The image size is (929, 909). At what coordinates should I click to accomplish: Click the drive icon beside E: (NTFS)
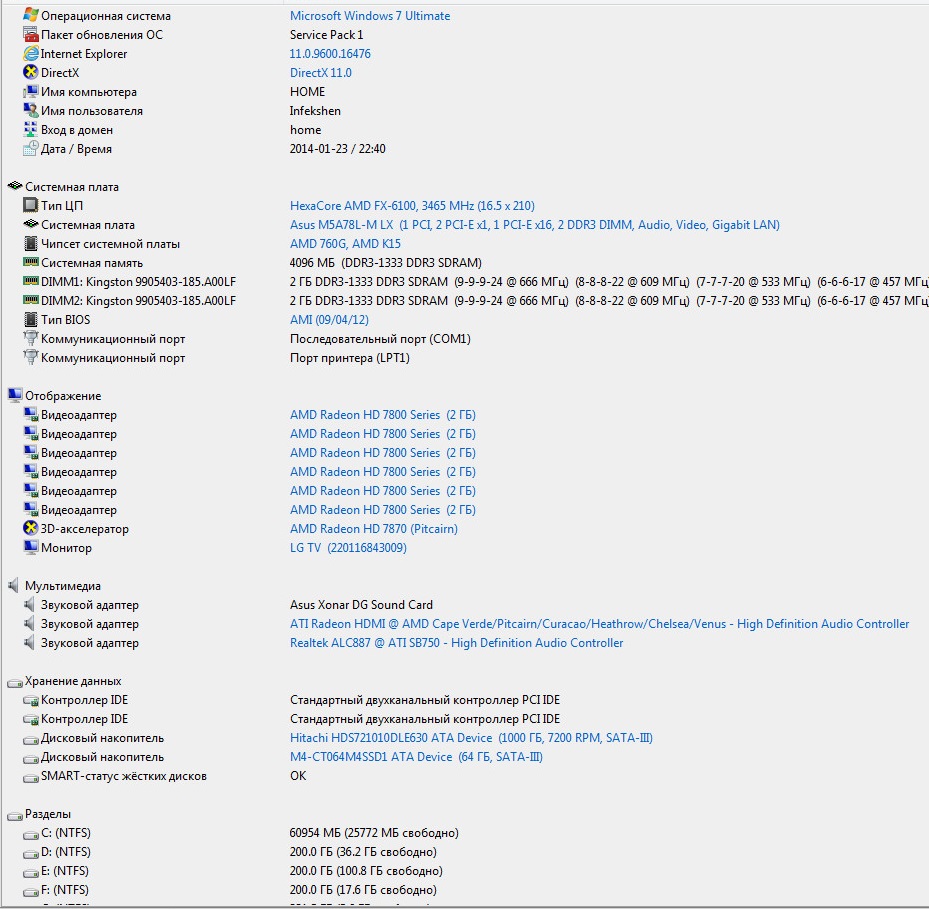(x=31, y=872)
